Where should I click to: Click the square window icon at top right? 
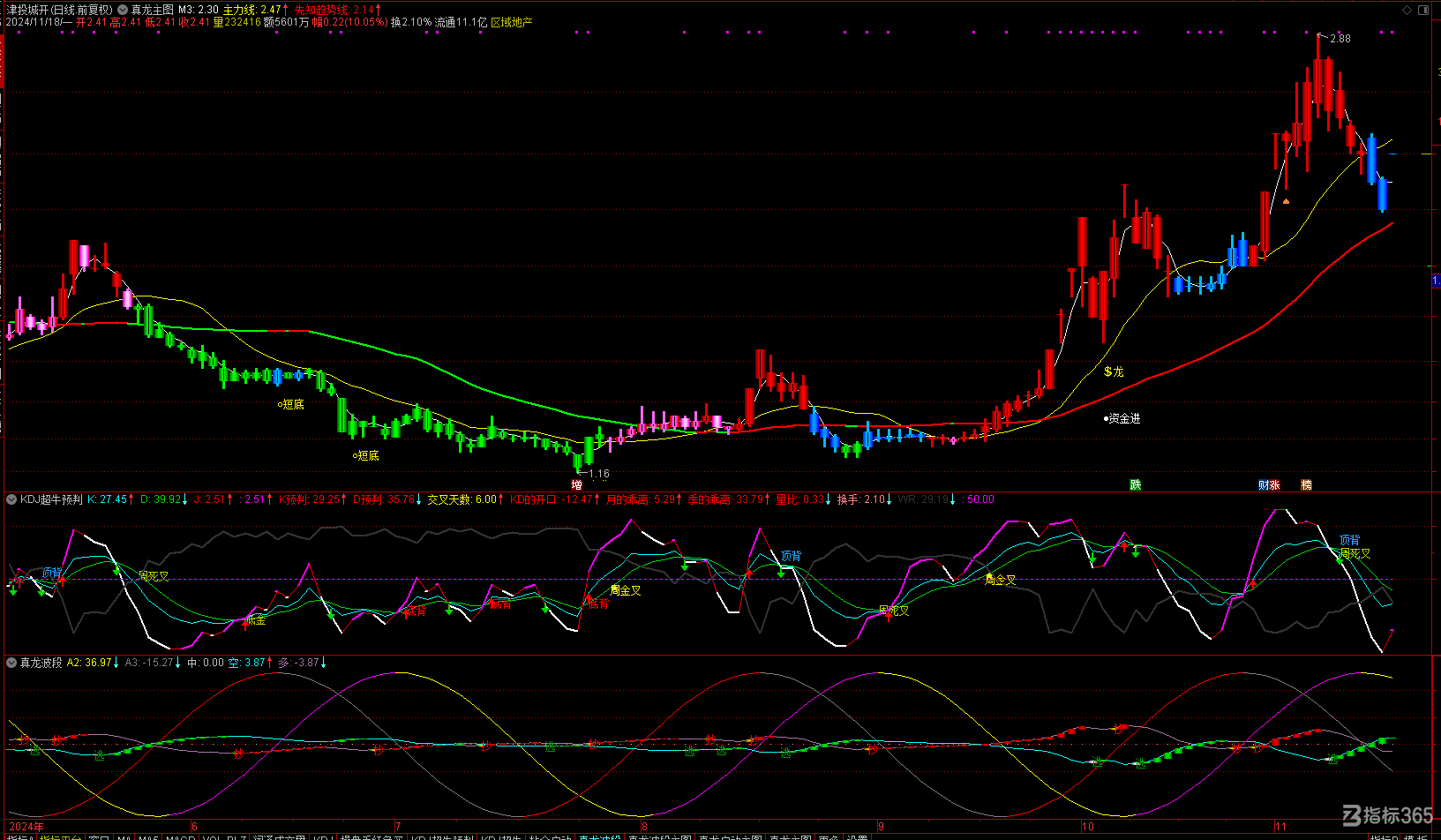(x=1422, y=11)
